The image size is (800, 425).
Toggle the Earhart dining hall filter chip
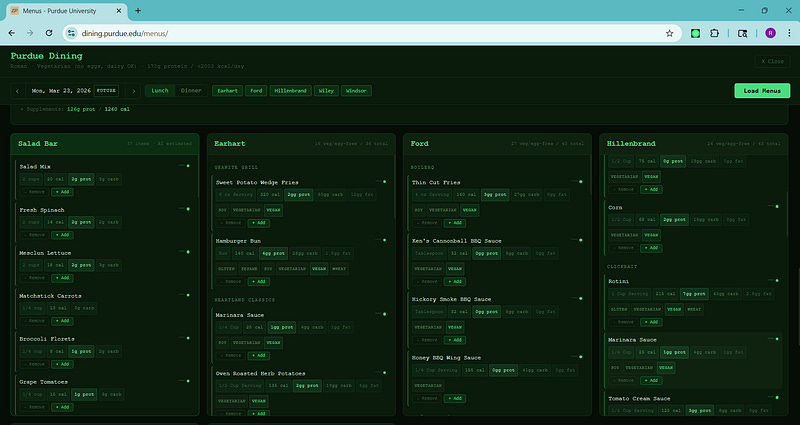(x=227, y=91)
